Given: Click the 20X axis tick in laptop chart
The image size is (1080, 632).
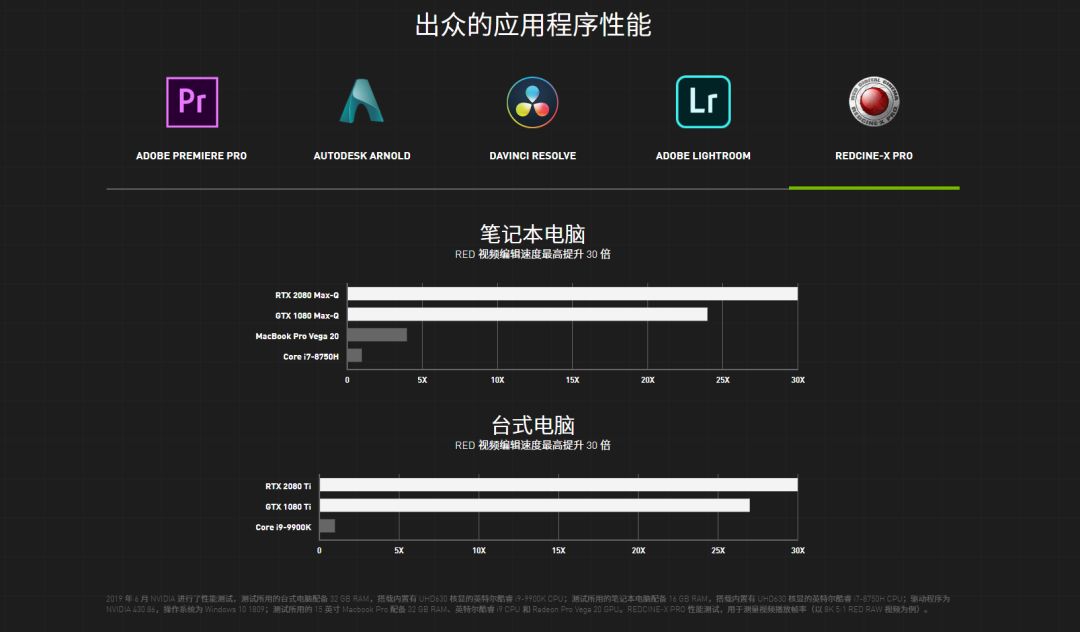Looking at the screenshot, I should pyautogui.click(x=647, y=381).
